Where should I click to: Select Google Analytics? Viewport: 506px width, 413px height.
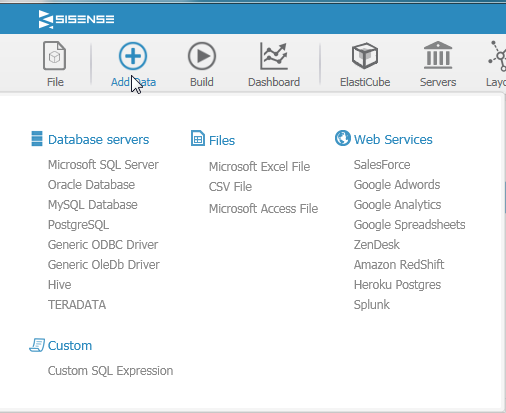(397, 205)
